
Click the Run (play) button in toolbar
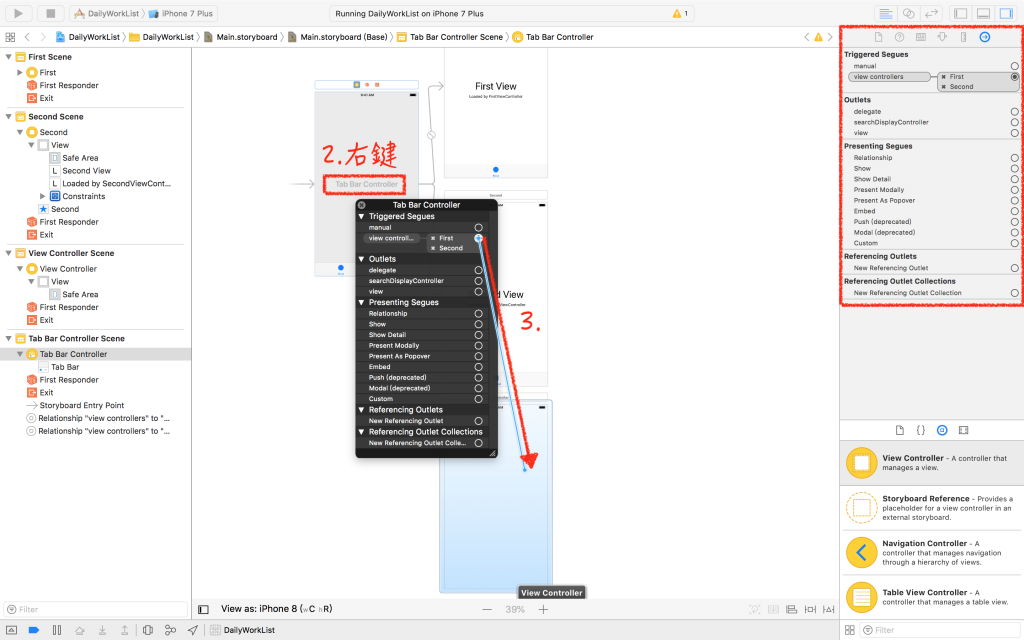tap(18, 13)
